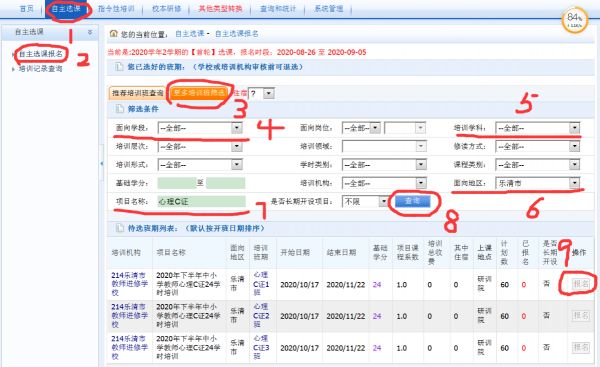The height and width of the screenshot is (367, 600).
Task: Collapse the 自主选课 sidebar panel chevron
Action: 90,32
